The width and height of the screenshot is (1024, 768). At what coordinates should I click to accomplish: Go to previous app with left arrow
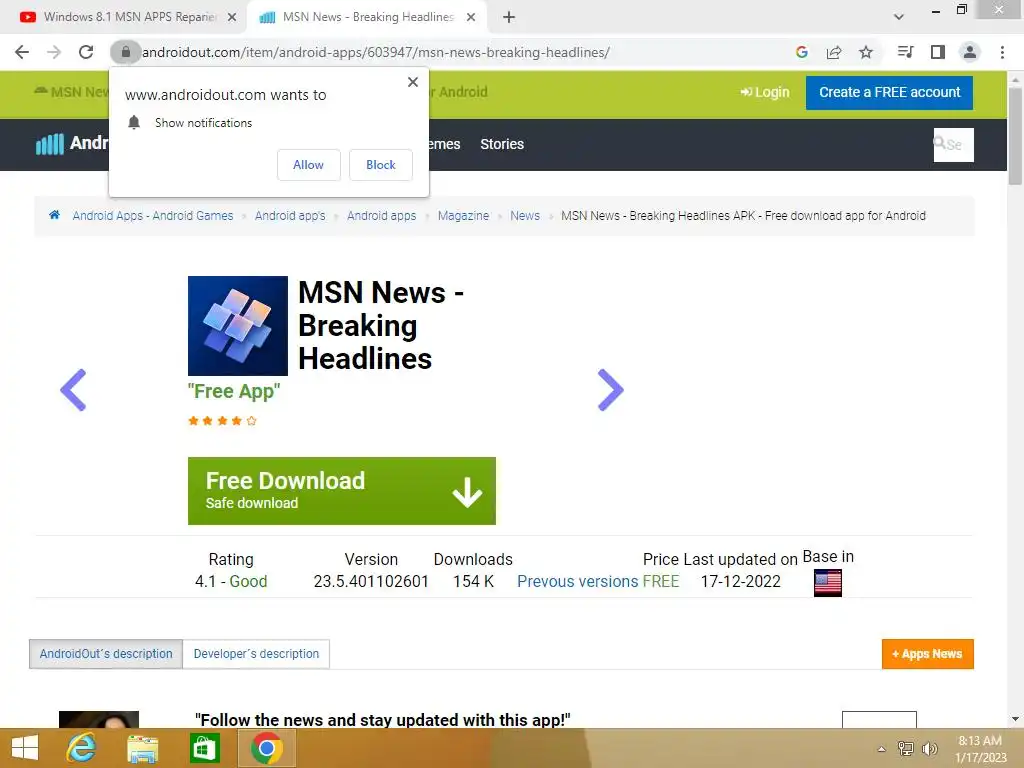tap(73, 390)
